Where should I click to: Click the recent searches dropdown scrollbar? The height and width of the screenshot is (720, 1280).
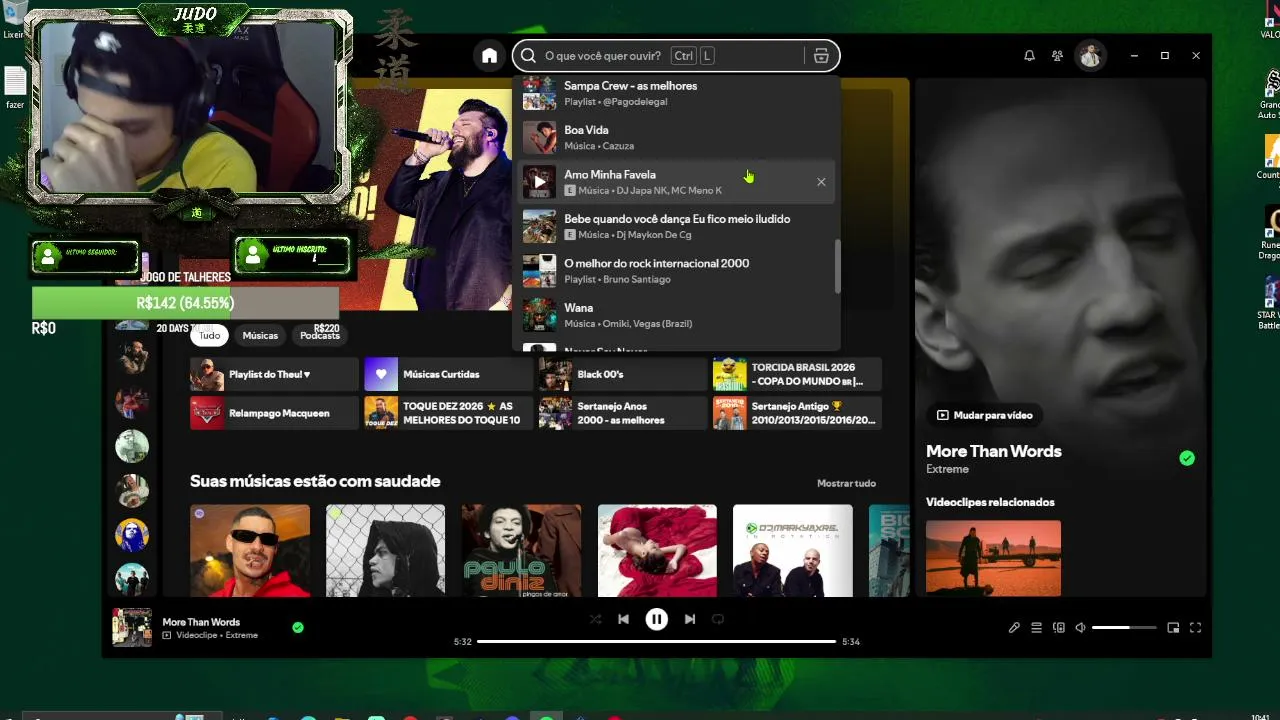coord(838,267)
